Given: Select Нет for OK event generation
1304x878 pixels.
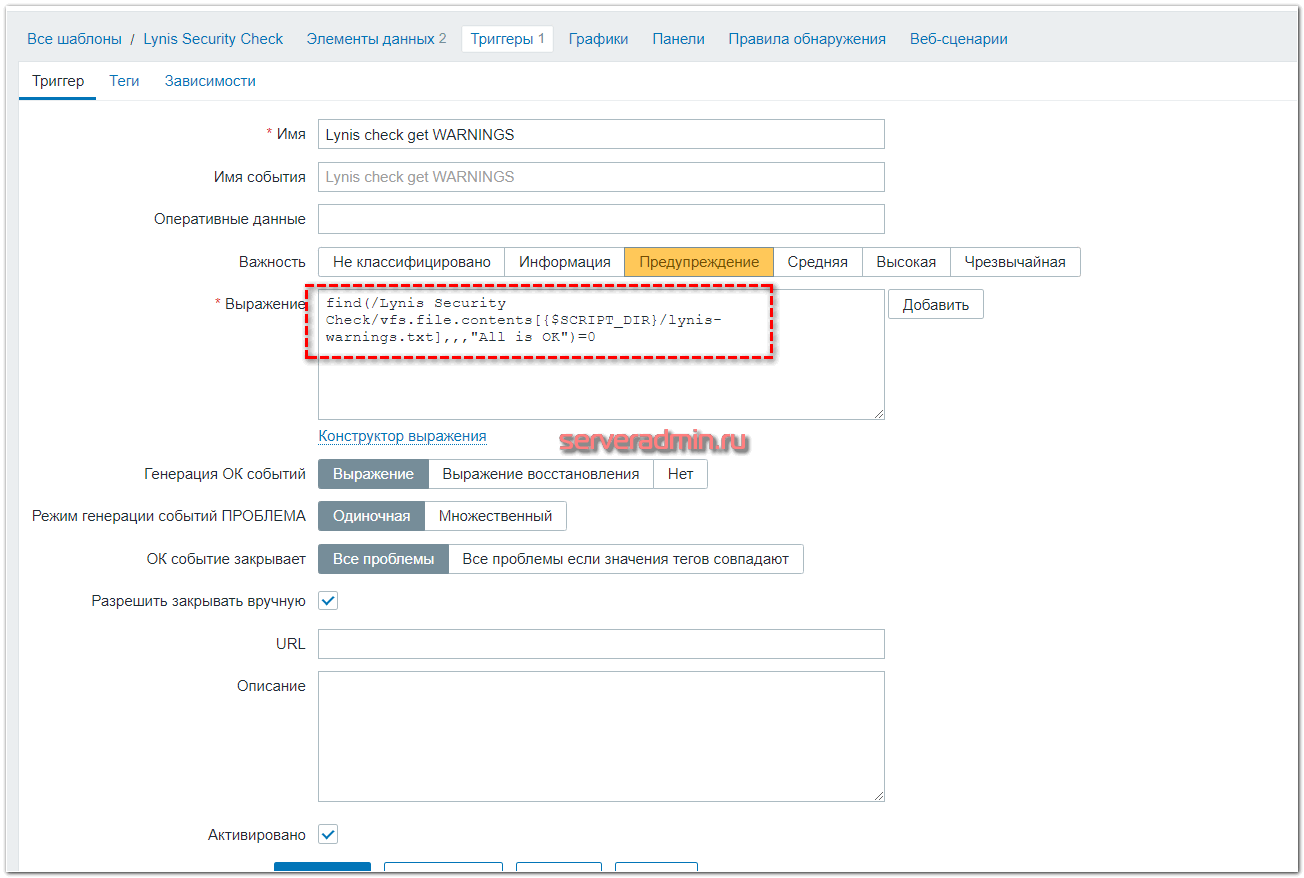Looking at the screenshot, I should pos(681,474).
